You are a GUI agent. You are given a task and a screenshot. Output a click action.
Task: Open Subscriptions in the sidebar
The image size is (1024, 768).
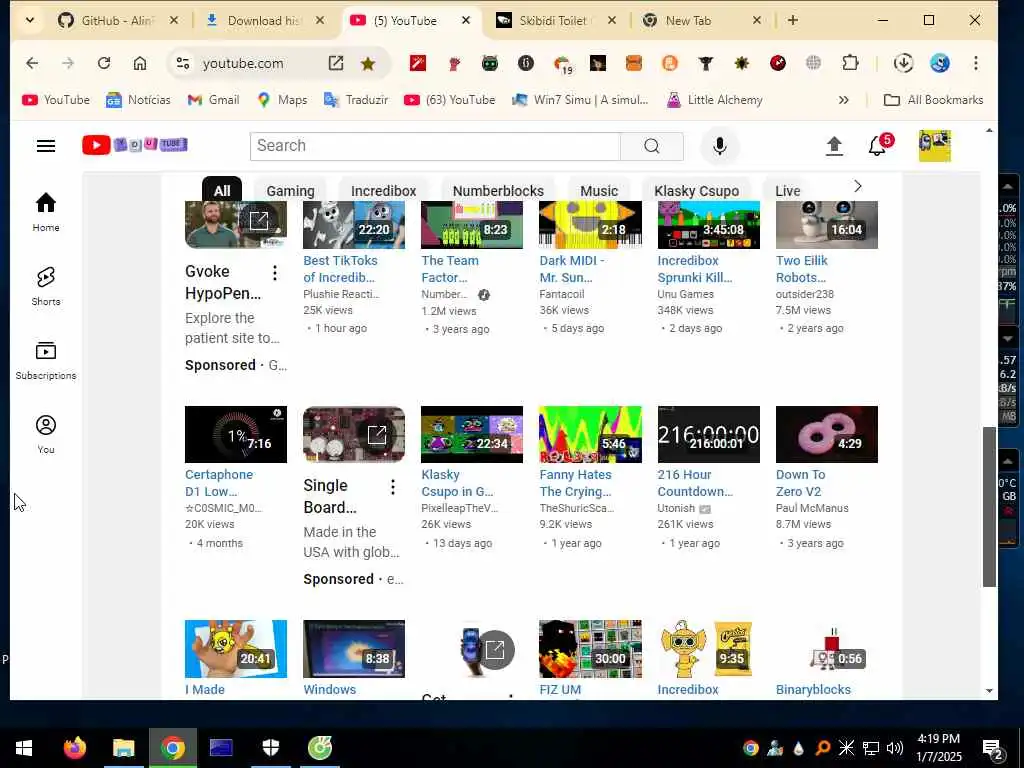coord(46,360)
